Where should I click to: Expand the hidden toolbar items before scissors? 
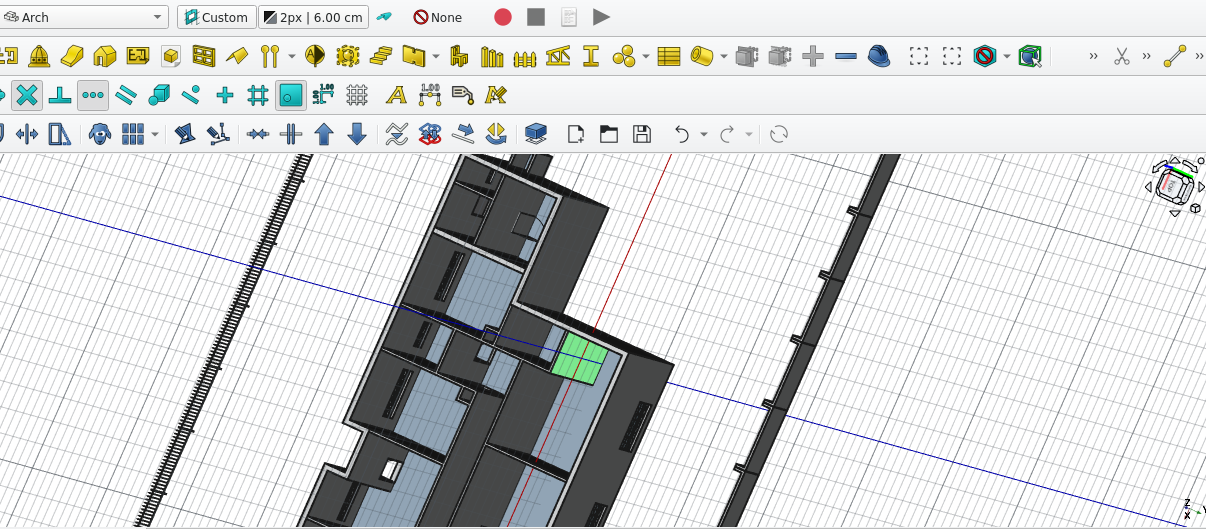(x=1093, y=56)
